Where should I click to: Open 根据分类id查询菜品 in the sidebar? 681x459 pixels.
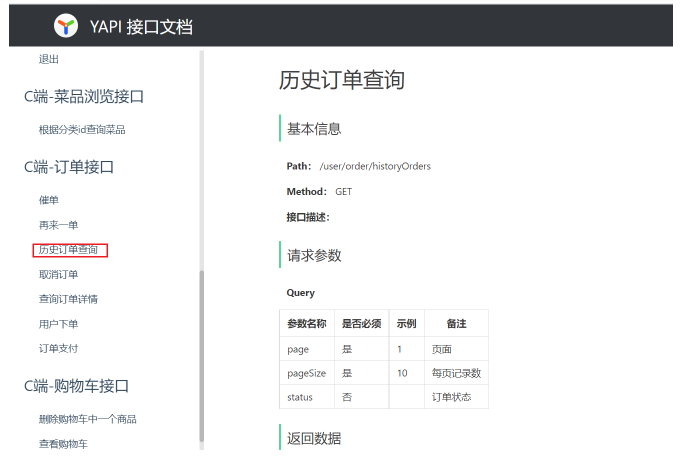pyautogui.click(x=82, y=129)
